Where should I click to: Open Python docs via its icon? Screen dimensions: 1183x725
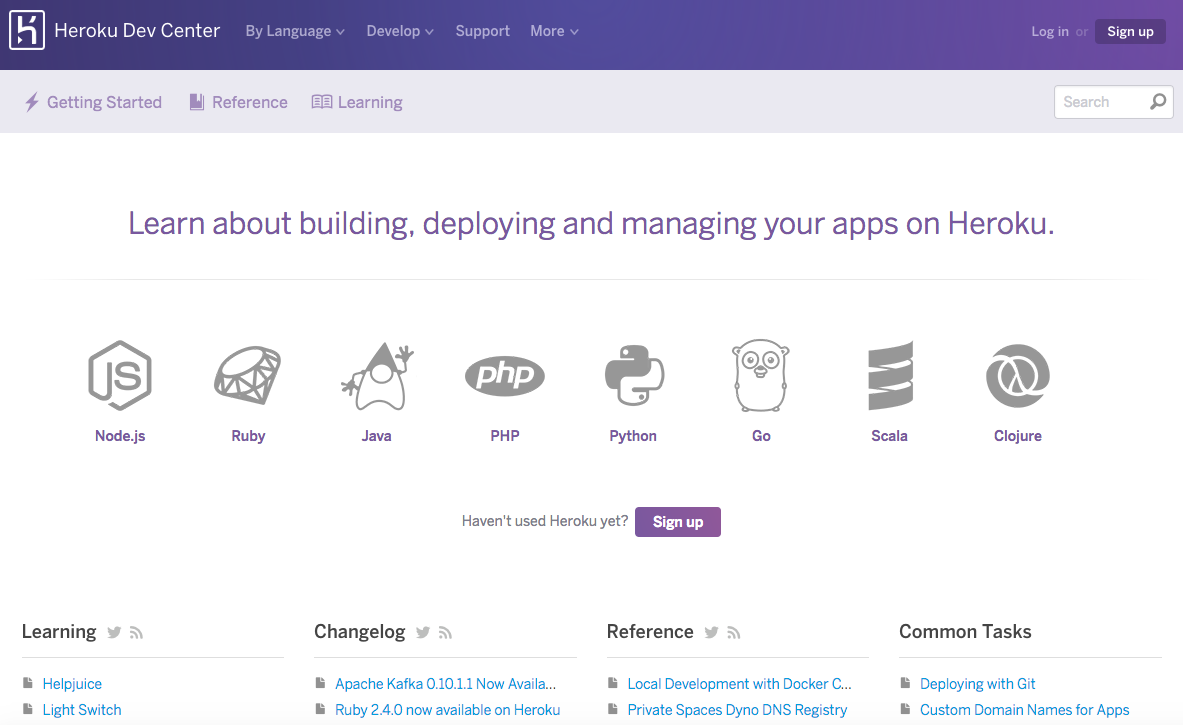click(632, 376)
